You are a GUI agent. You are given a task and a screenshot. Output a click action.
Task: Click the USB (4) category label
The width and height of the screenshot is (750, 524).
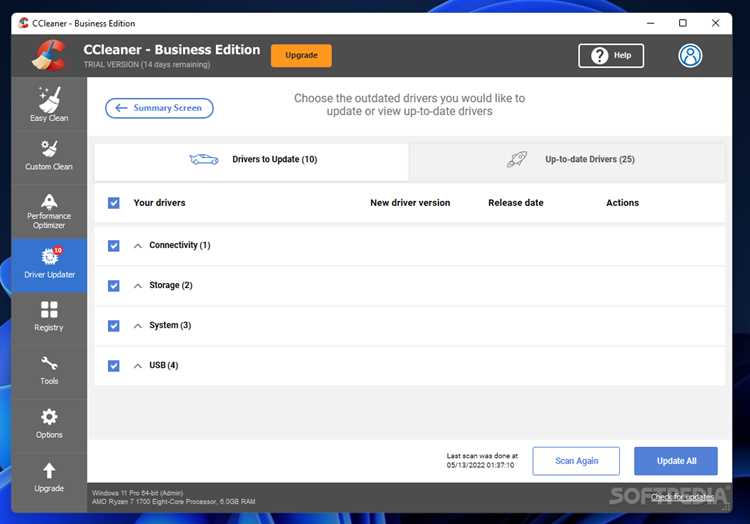pos(164,365)
